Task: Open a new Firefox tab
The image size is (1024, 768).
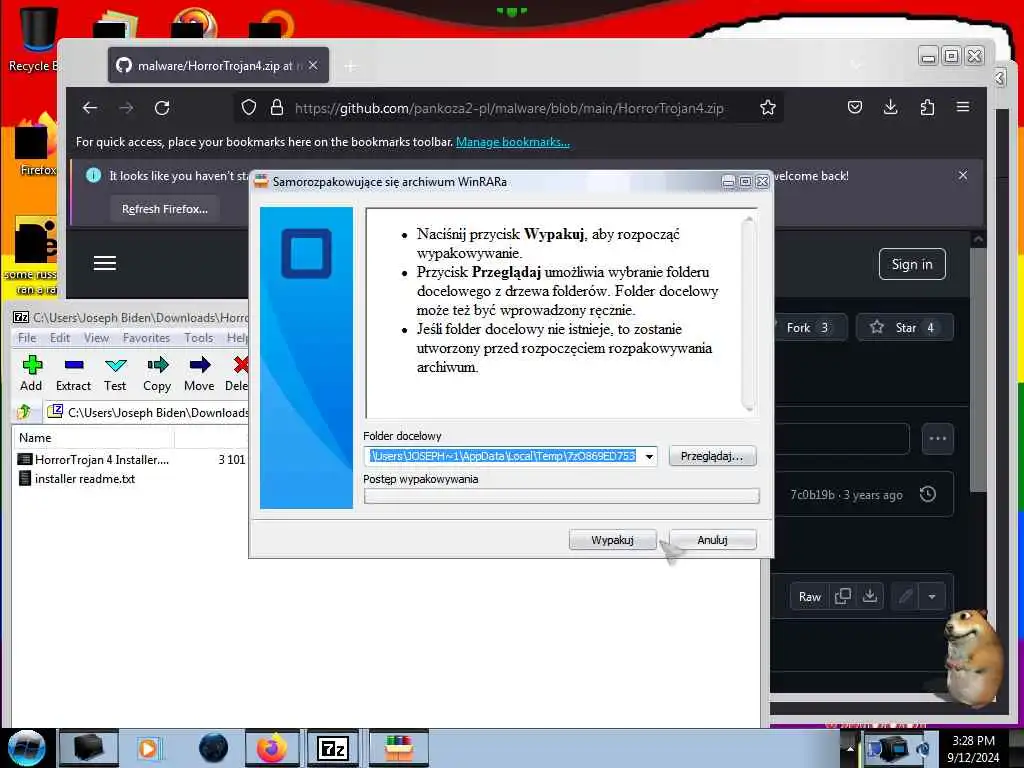Action: [351, 66]
